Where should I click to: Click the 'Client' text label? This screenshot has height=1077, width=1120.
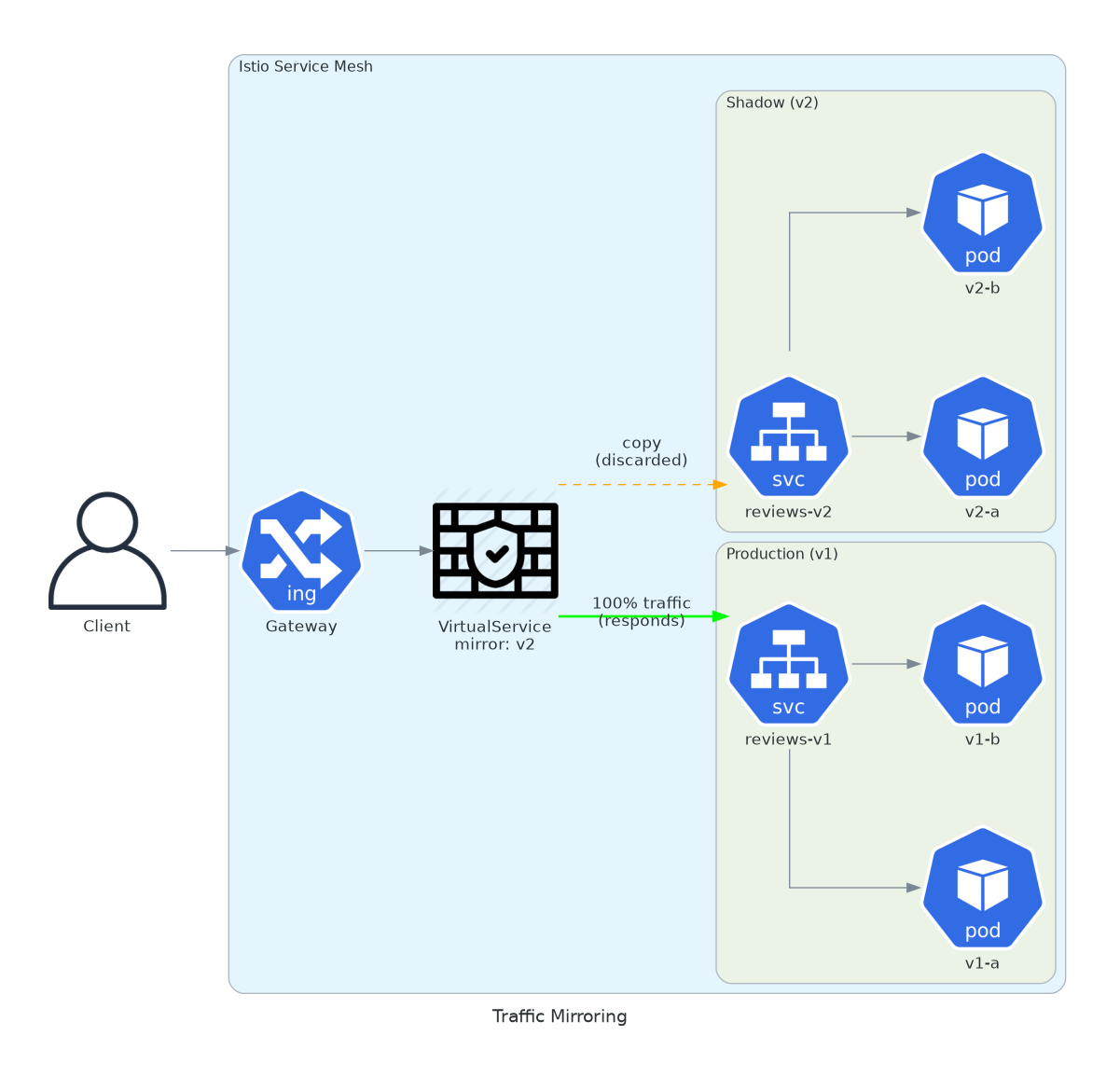pos(107,627)
